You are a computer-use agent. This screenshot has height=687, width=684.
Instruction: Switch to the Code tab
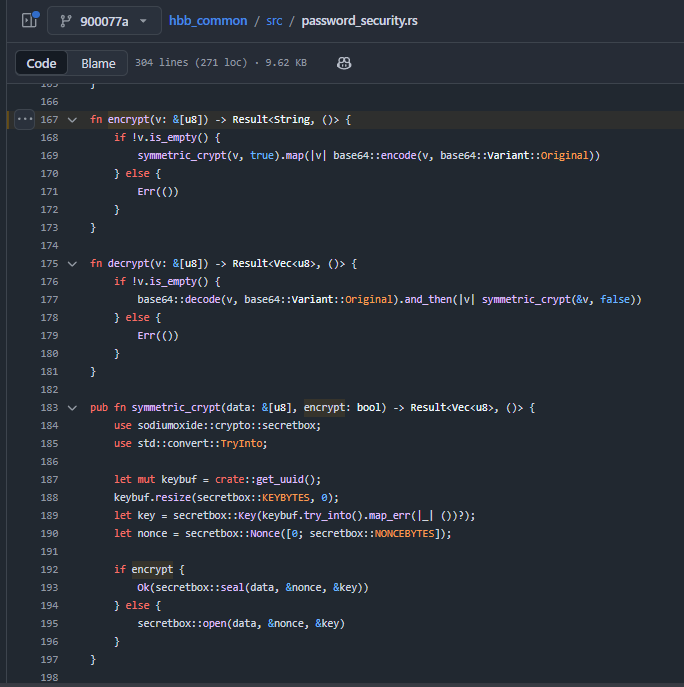(41, 63)
